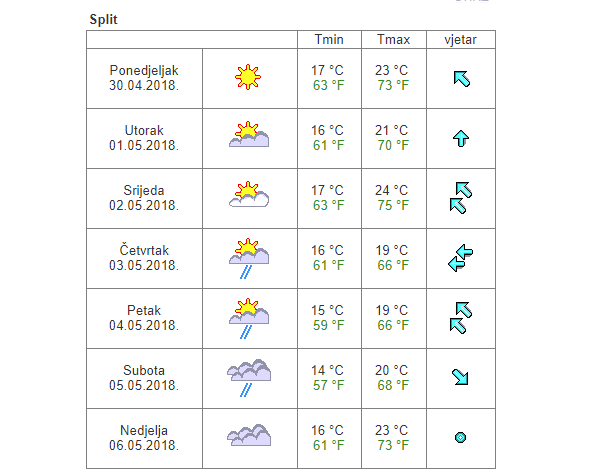Click the rainy clouds icon for Subota
This screenshot has width=605, height=476.
click(x=249, y=378)
